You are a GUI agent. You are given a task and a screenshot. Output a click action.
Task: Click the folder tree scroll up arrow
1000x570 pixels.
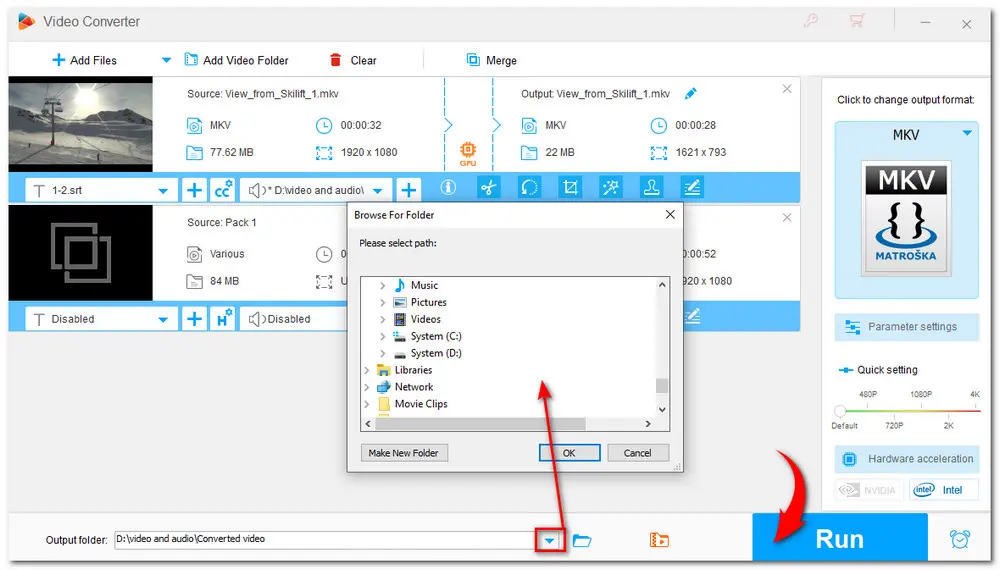pyautogui.click(x=662, y=284)
